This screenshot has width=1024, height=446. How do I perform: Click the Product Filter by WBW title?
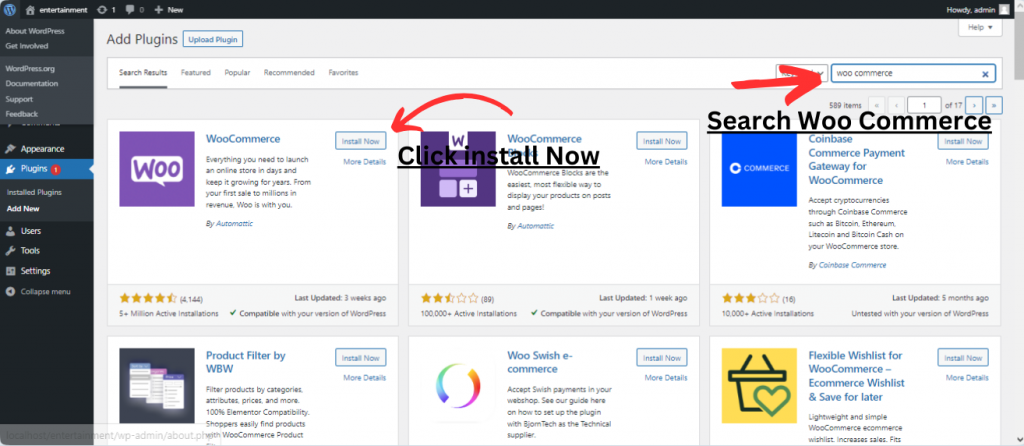pos(246,362)
